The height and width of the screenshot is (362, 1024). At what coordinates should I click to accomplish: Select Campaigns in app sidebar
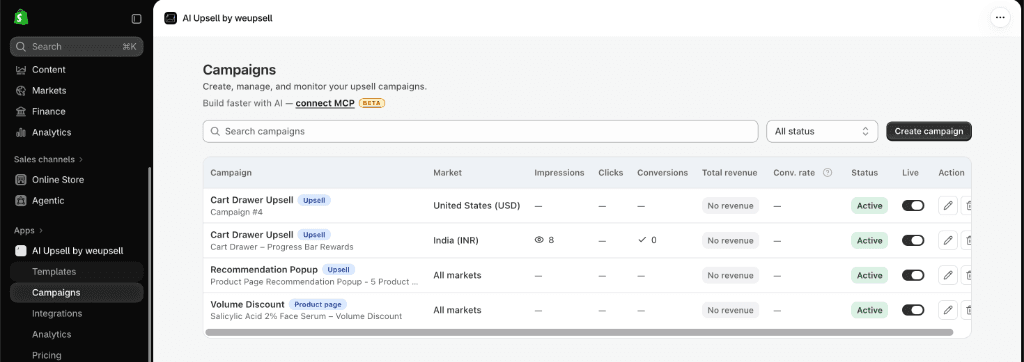[x=76, y=293]
